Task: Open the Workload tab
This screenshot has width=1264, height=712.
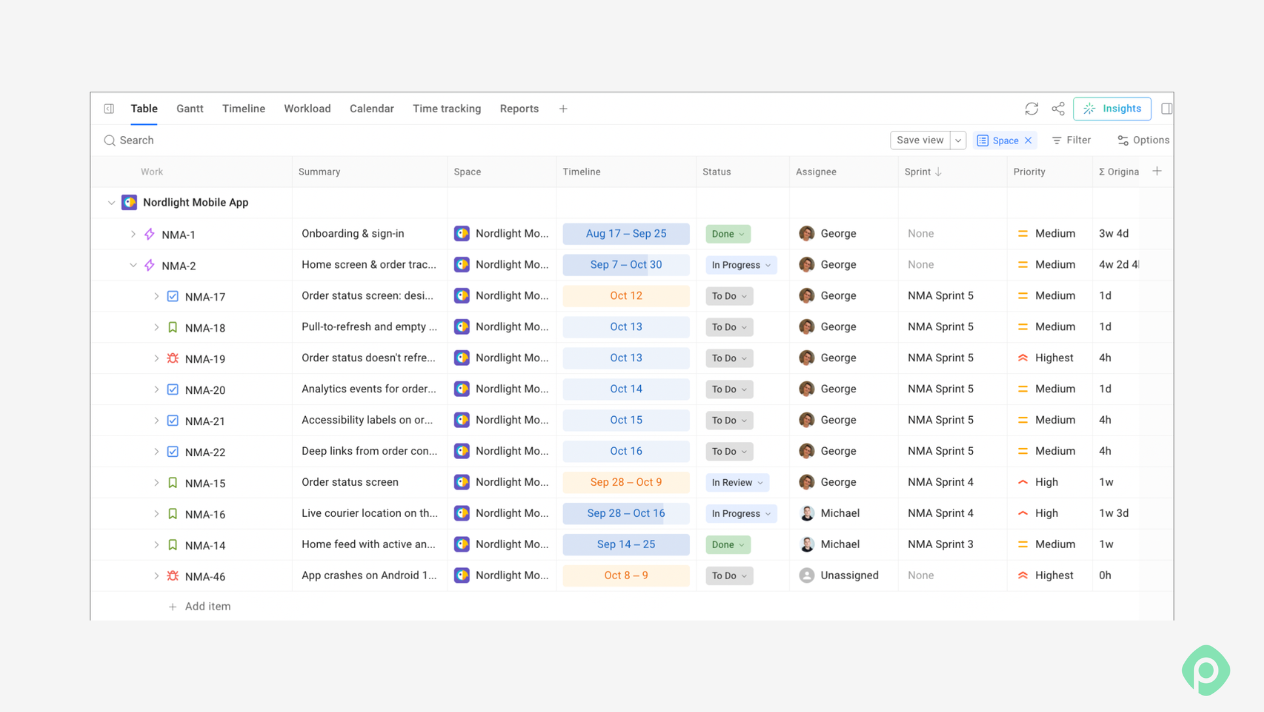Action: point(307,109)
